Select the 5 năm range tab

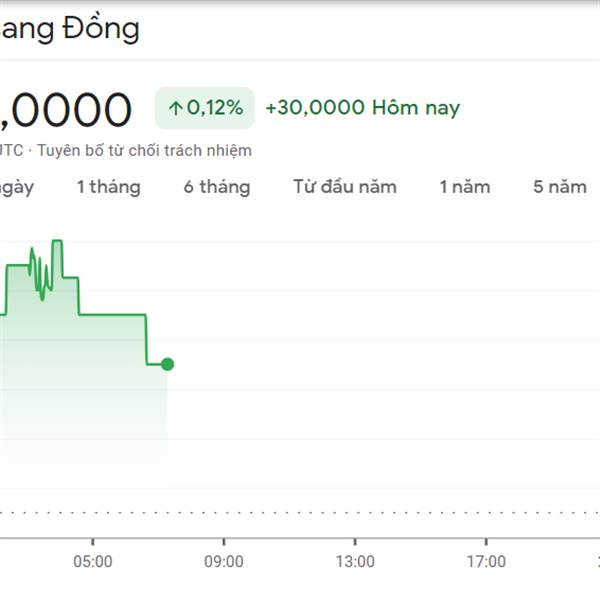pyautogui.click(x=560, y=187)
